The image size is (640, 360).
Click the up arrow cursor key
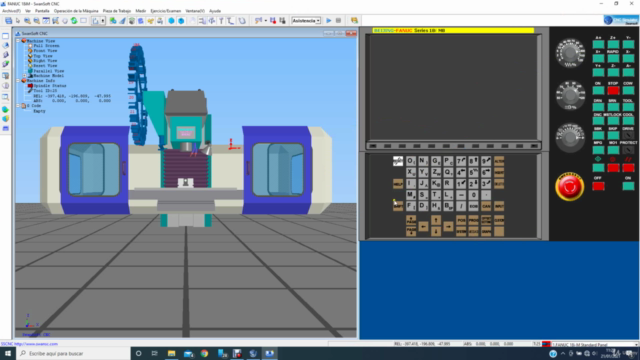[x=436, y=220]
